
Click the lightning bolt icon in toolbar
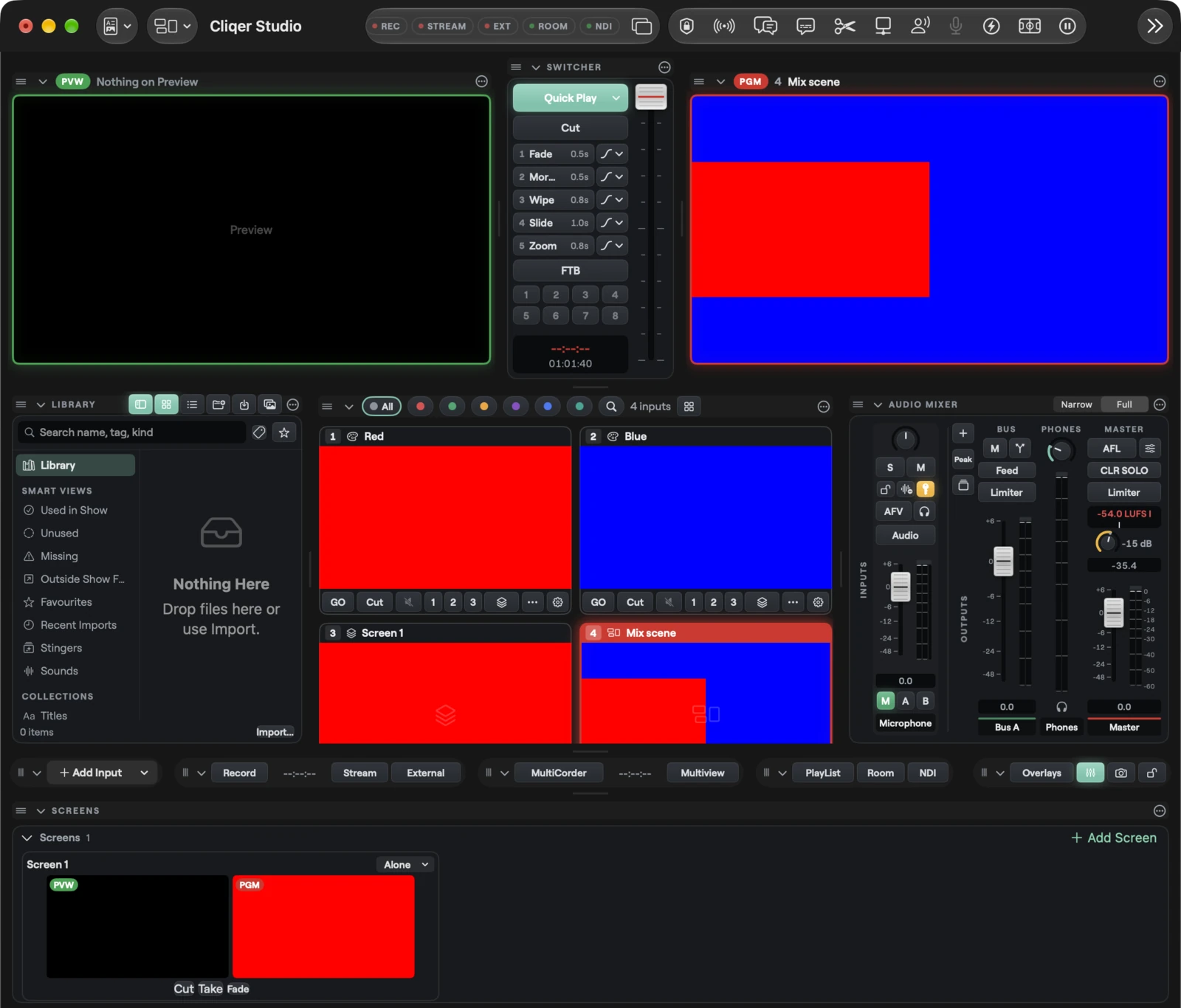[991, 27]
